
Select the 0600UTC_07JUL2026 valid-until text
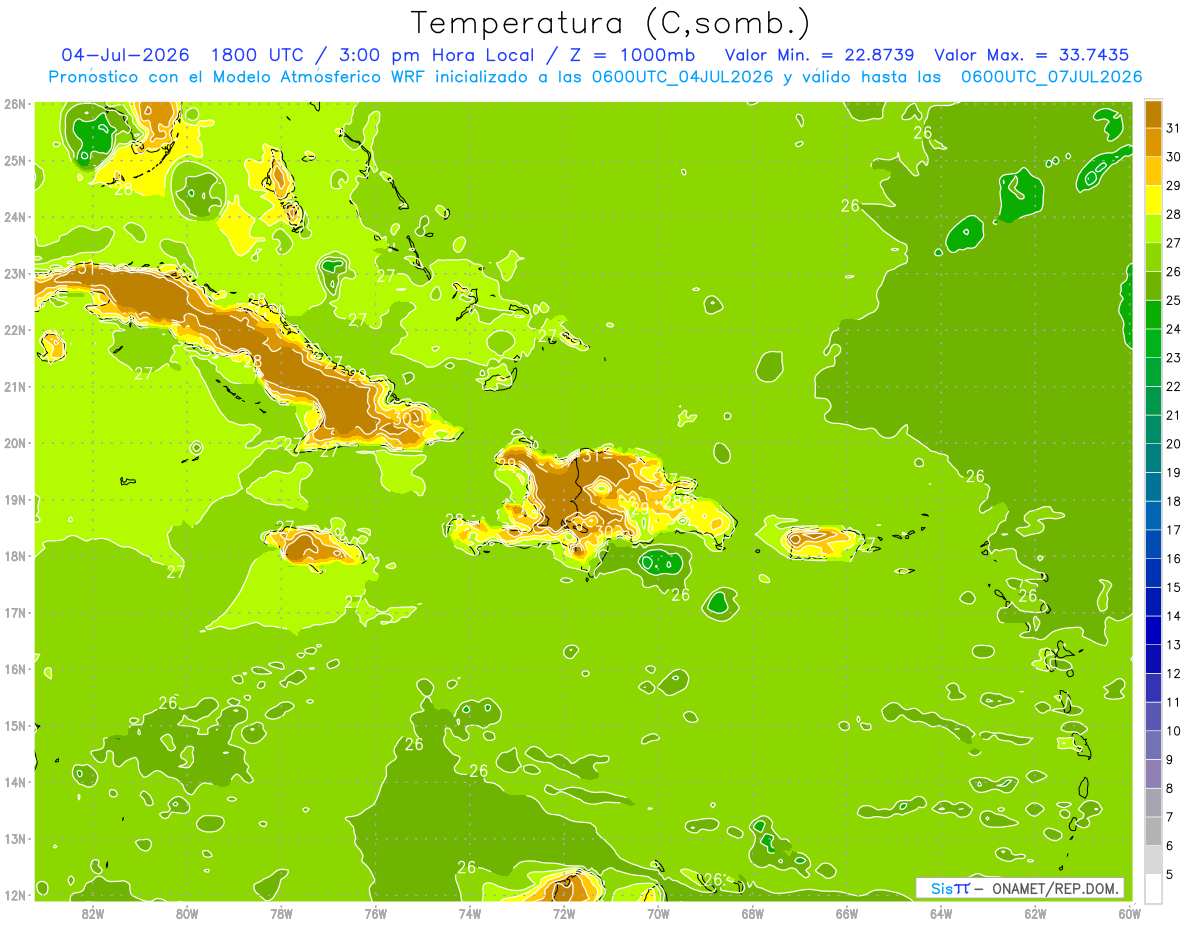click(x=1051, y=77)
